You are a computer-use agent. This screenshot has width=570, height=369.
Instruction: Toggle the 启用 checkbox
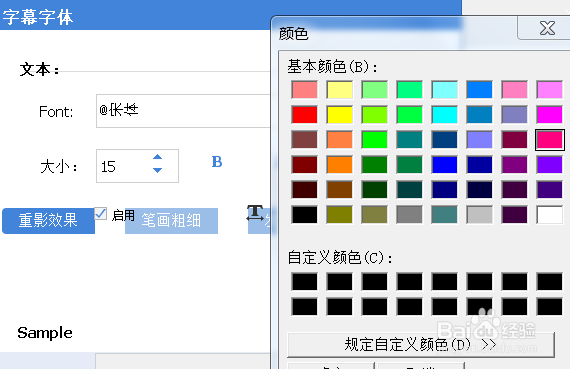tap(101, 214)
